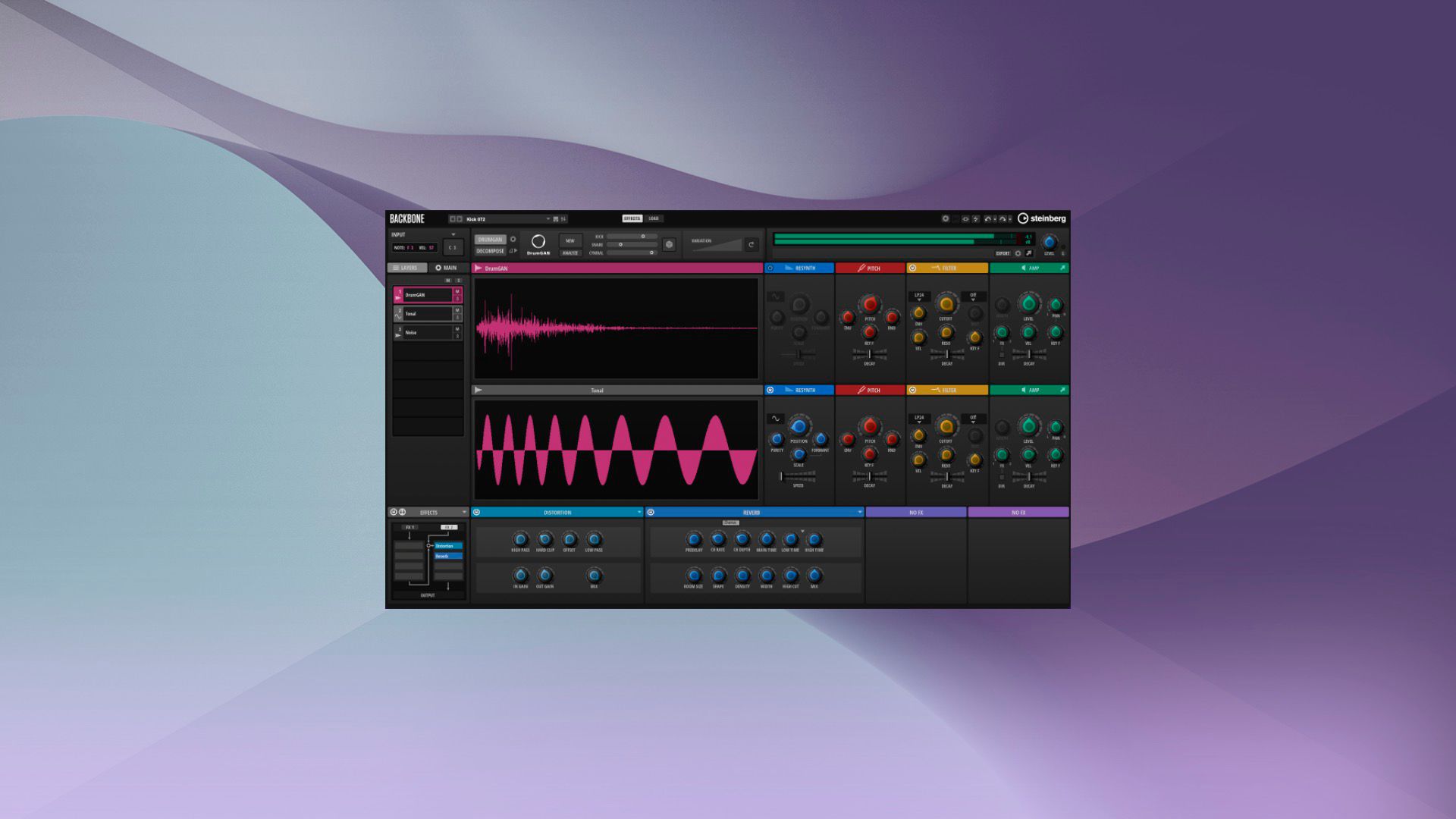Adjust the CYMBAL slider
Image resolution: width=1456 pixels, height=819 pixels.
(x=631, y=253)
